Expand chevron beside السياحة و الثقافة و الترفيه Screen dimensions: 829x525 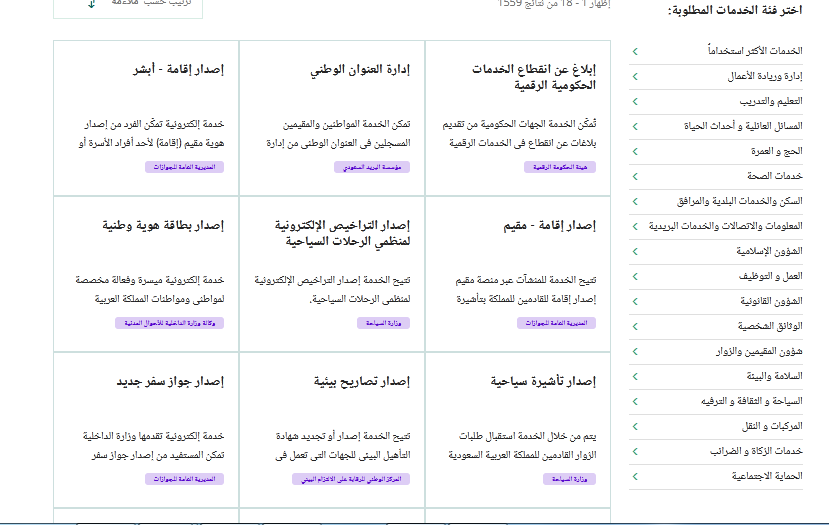pyautogui.click(x=635, y=402)
